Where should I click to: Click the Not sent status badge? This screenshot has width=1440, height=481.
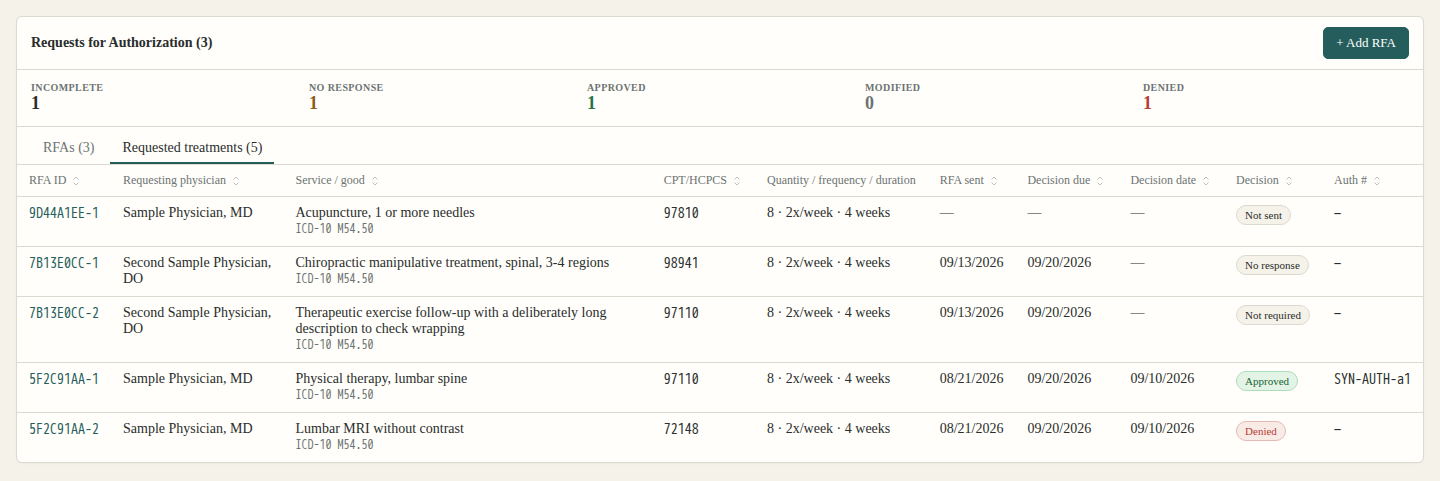(x=1263, y=215)
